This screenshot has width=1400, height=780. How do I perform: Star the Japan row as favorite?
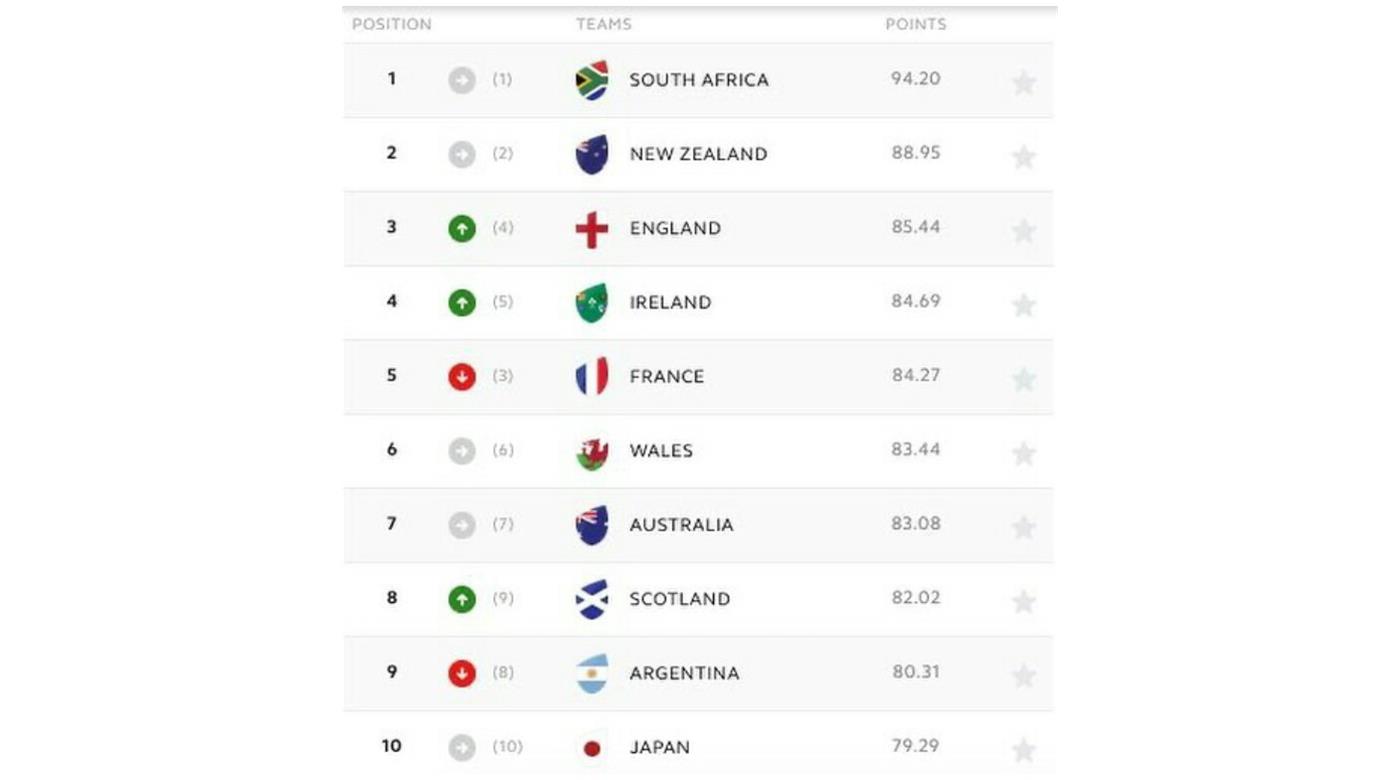pos(1023,748)
